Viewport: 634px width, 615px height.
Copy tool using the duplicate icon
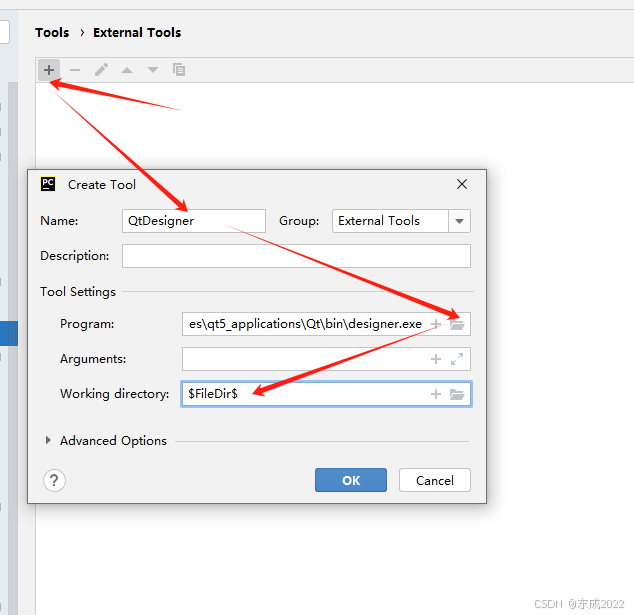click(x=179, y=70)
